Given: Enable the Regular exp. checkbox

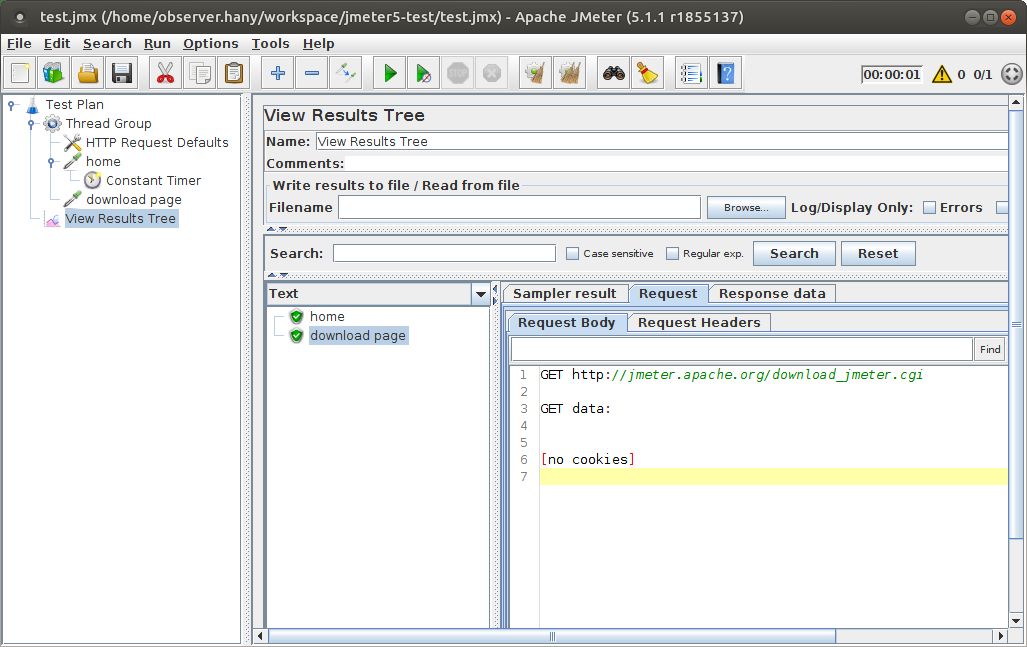Looking at the screenshot, I should click(672, 253).
